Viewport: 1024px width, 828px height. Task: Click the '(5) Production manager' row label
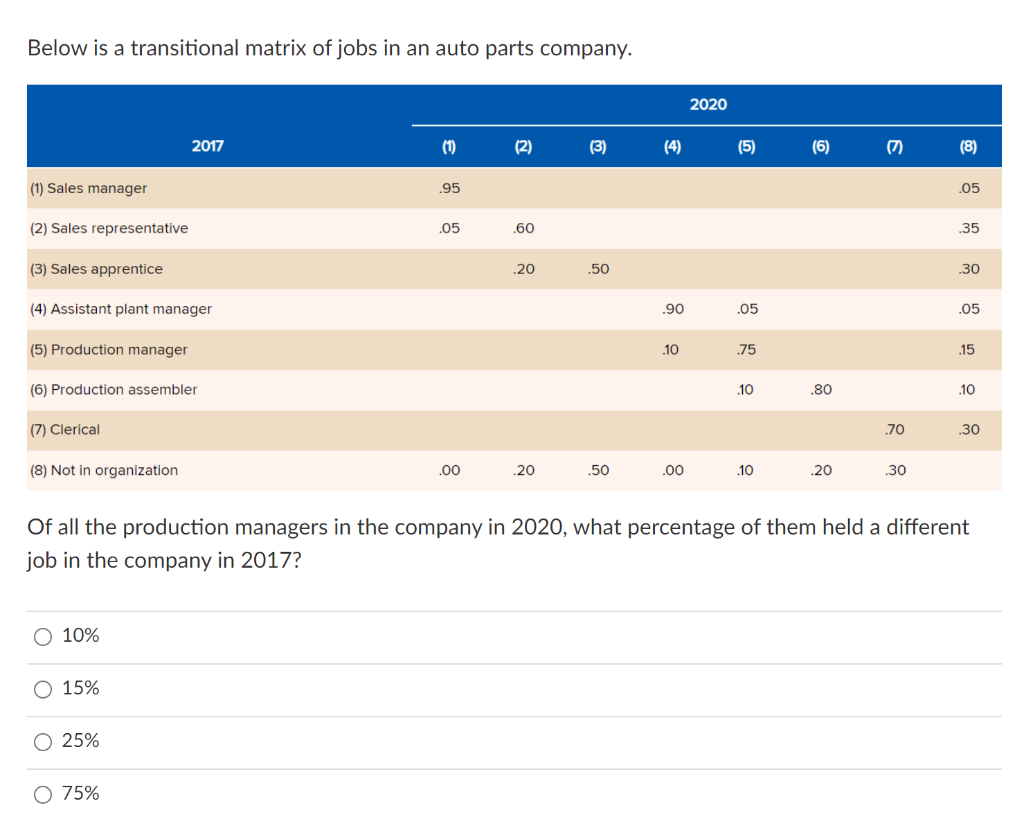click(x=108, y=349)
